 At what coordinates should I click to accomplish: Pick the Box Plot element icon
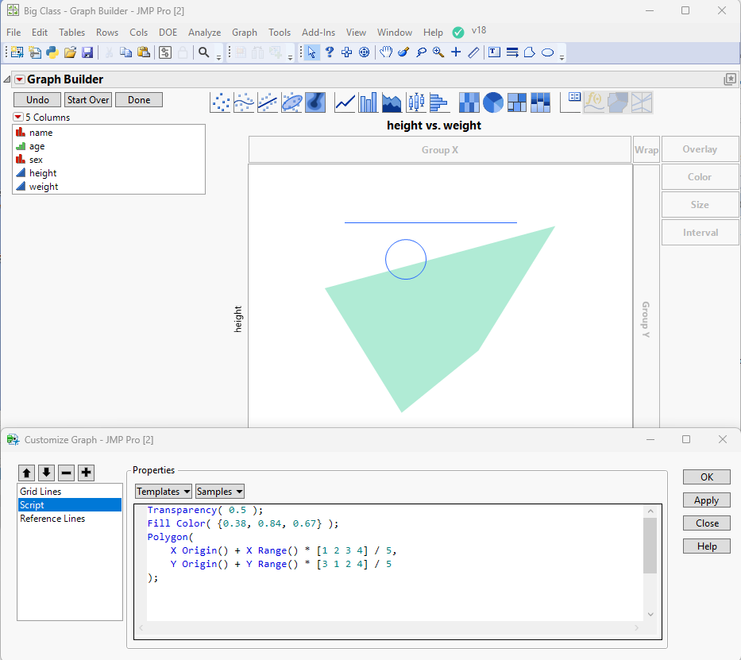(x=416, y=102)
